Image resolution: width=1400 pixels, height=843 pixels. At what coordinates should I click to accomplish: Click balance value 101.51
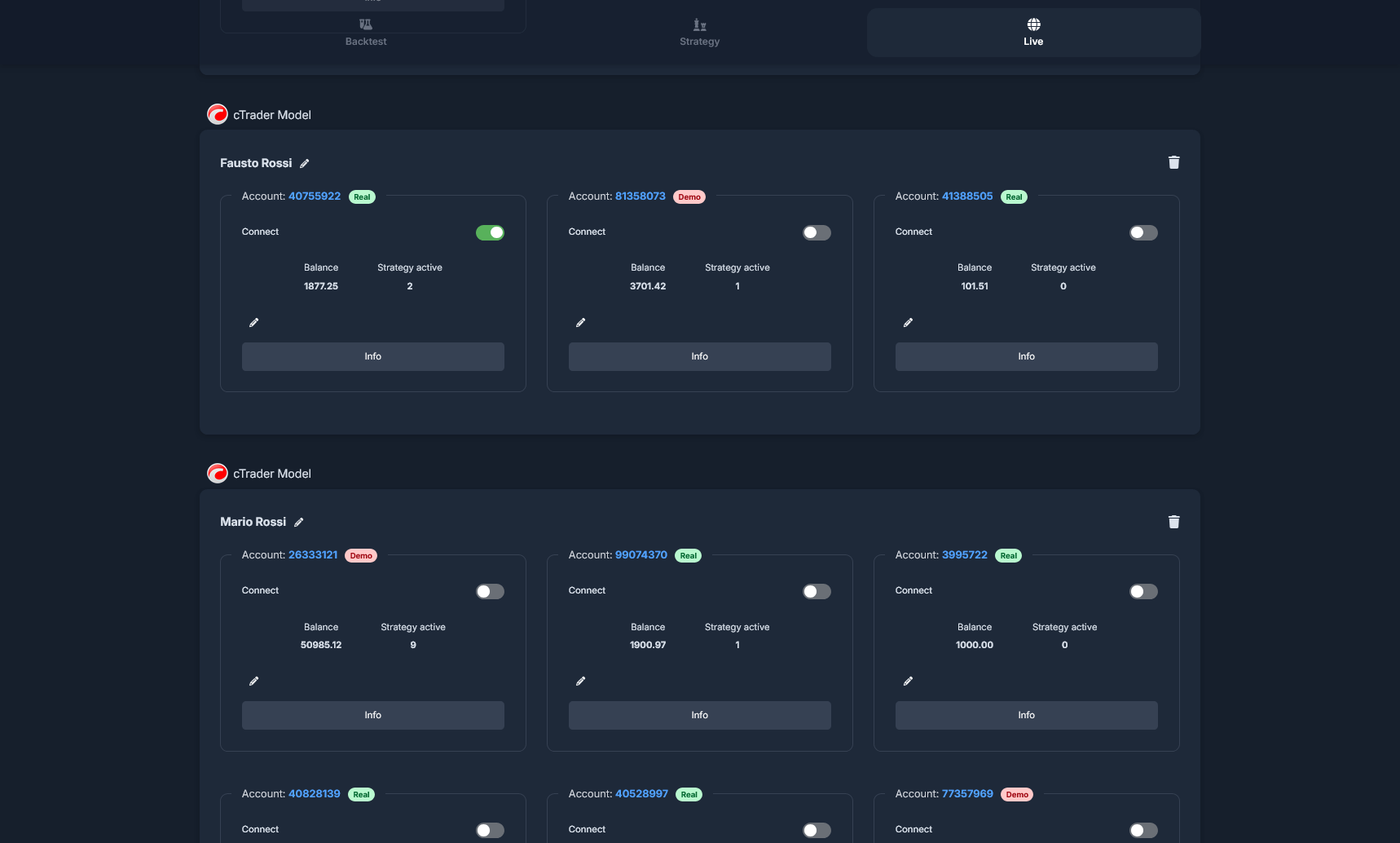(x=975, y=286)
